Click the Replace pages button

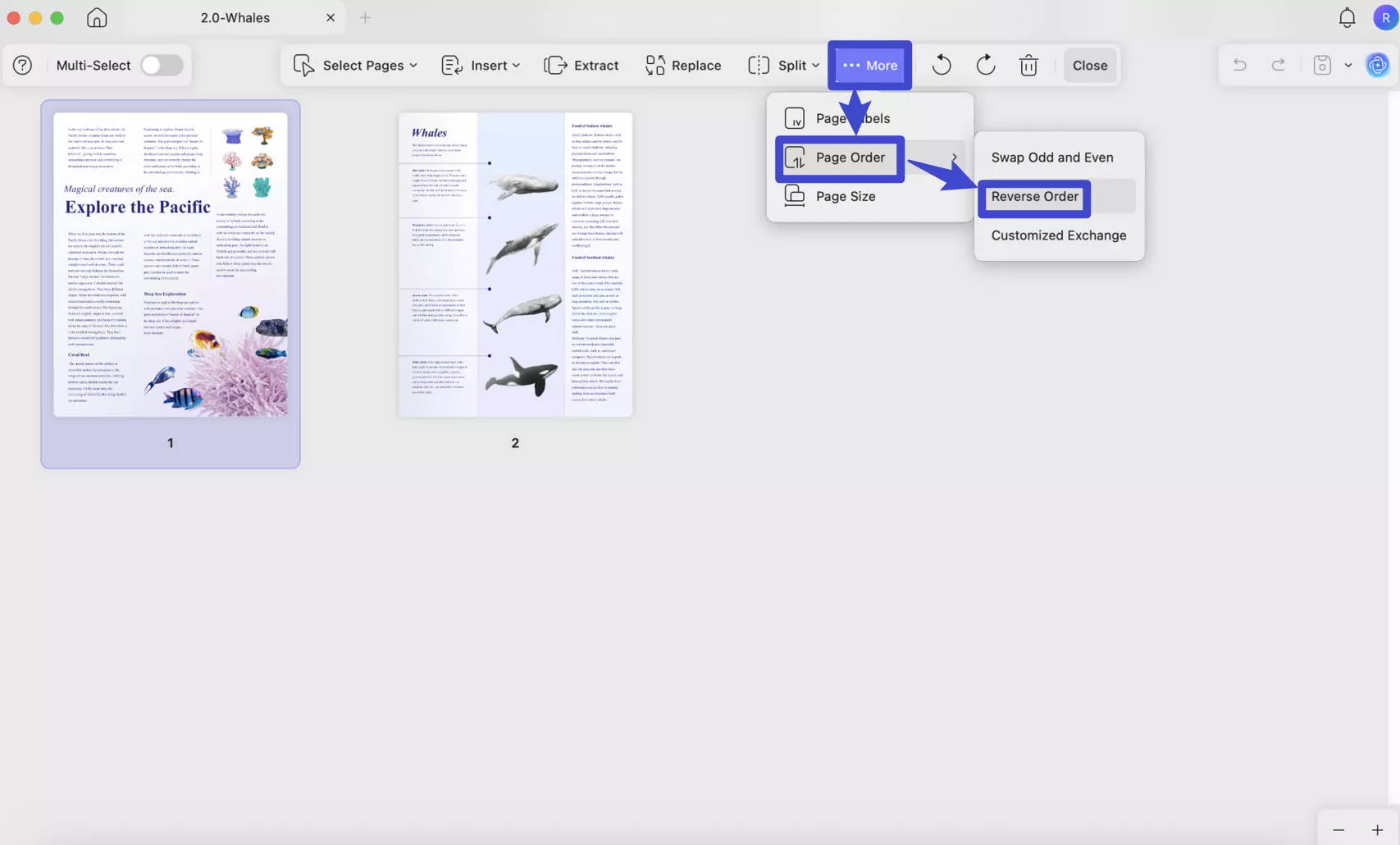pos(683,65)
